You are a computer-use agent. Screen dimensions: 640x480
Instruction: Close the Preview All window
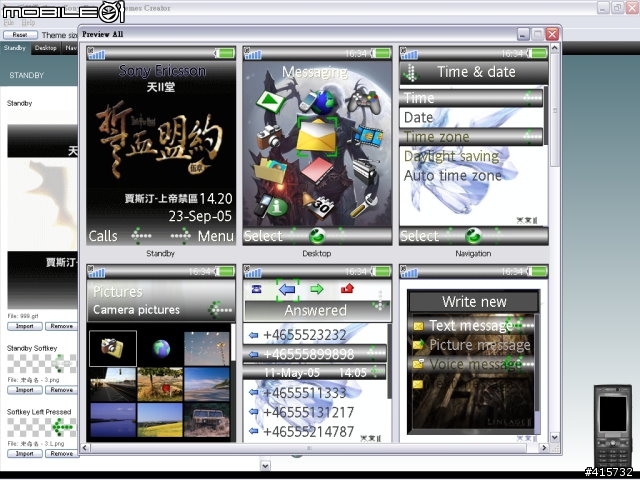point(552,34)
